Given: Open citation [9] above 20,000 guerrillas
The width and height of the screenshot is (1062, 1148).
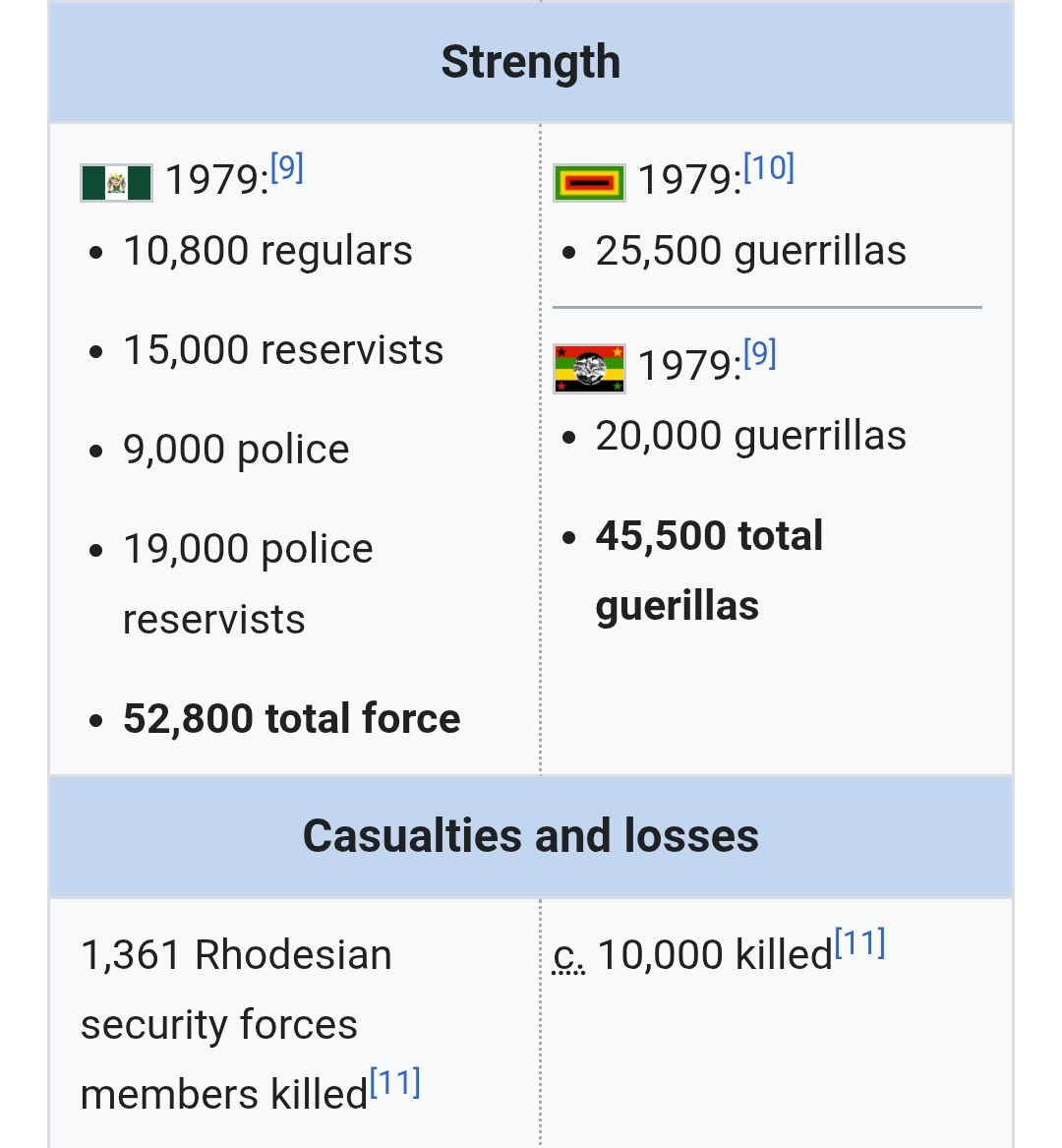Looking at the screenshot, I should point(759,354).
